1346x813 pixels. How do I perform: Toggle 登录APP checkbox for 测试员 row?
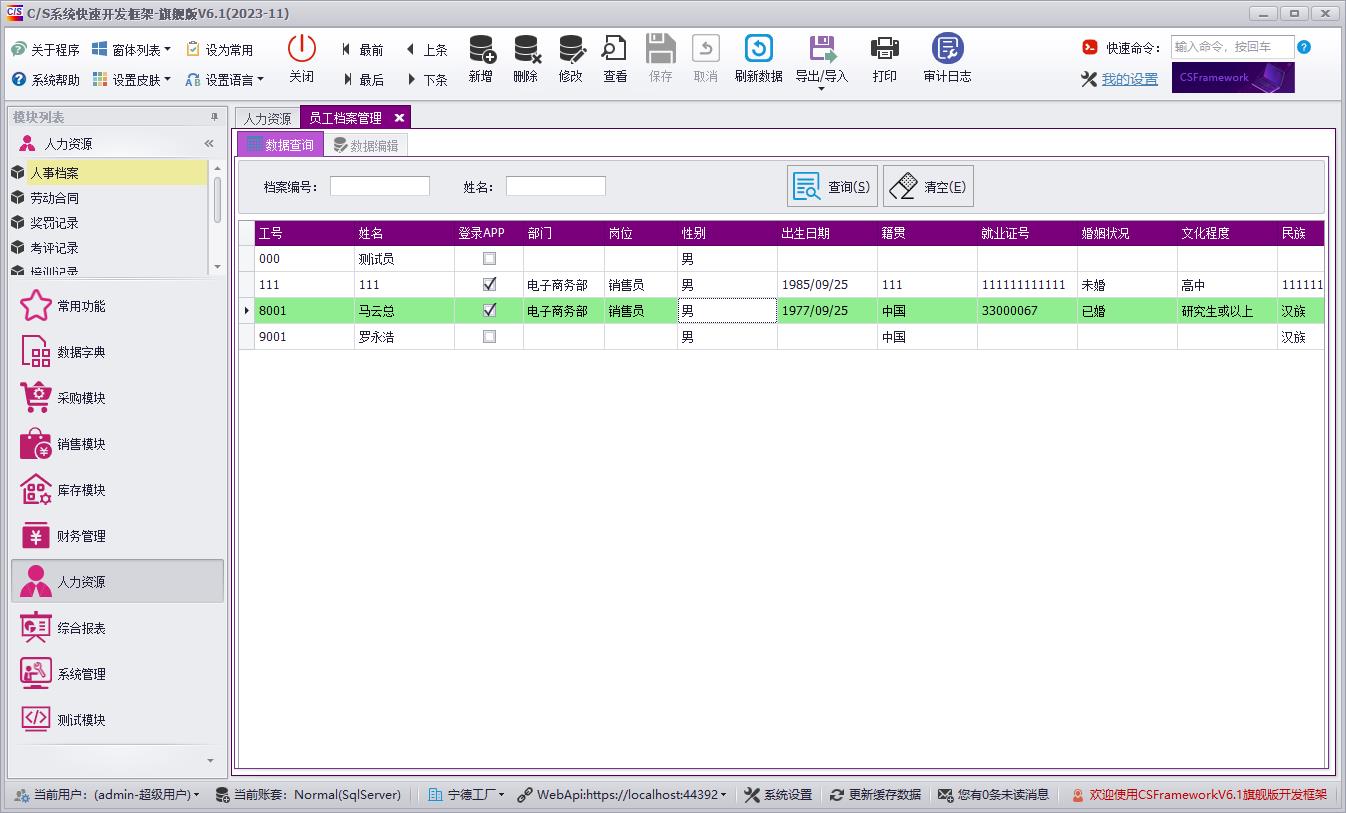point(489,259)
